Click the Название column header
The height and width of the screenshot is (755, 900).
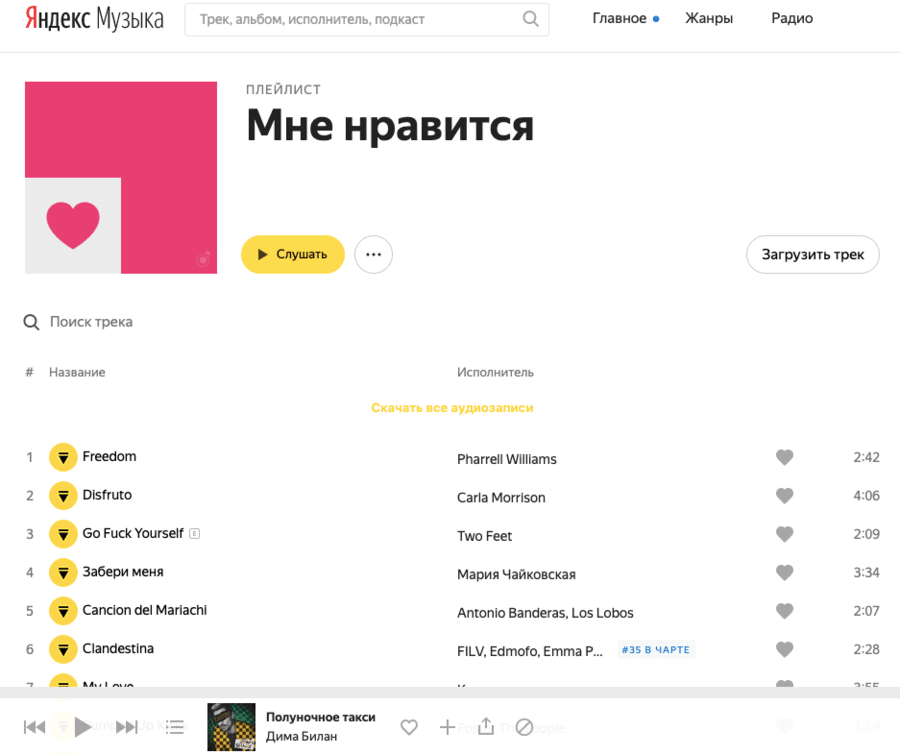(77, 373)
